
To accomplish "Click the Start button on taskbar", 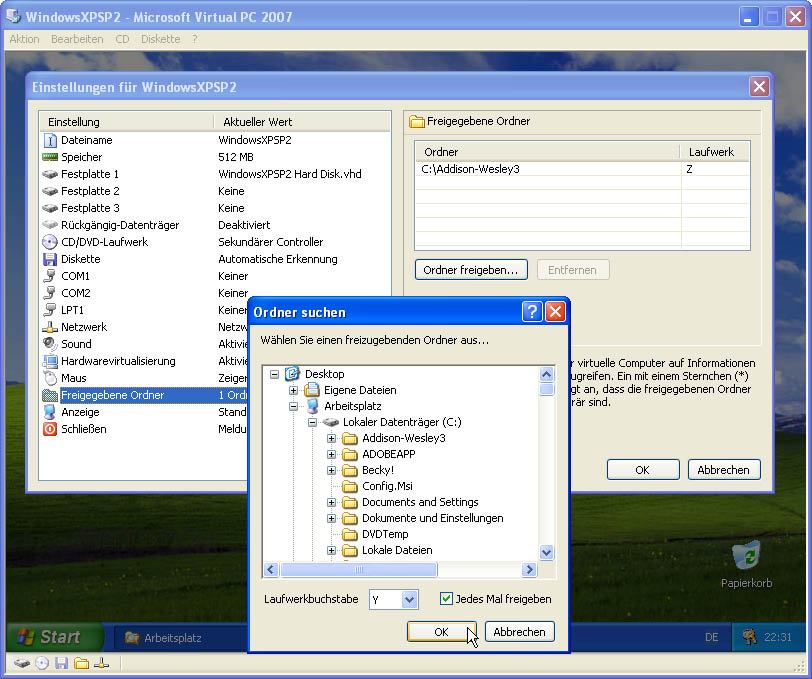I will point(55,637).
